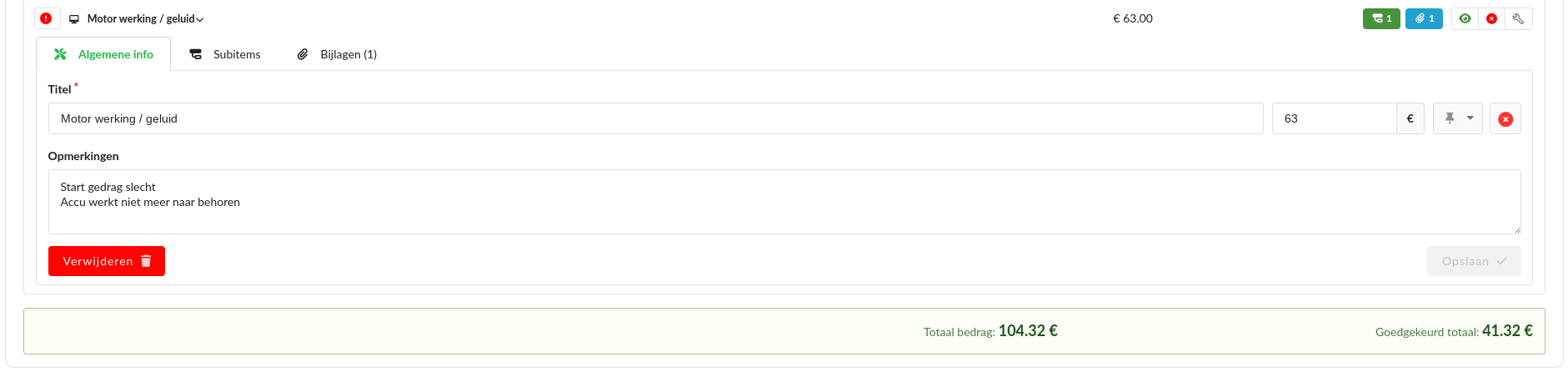Click the red X button beside the pin

pos(1505,119)
